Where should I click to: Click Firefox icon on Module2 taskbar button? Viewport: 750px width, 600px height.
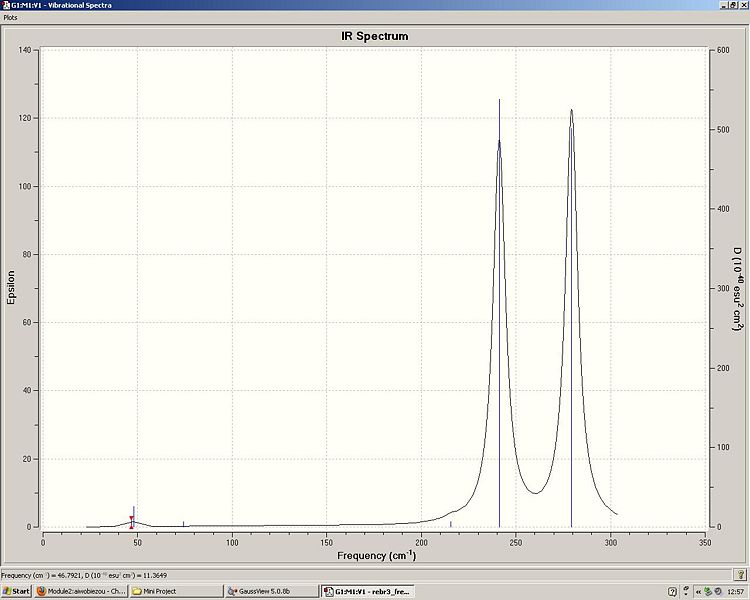[x=41, y=591]
